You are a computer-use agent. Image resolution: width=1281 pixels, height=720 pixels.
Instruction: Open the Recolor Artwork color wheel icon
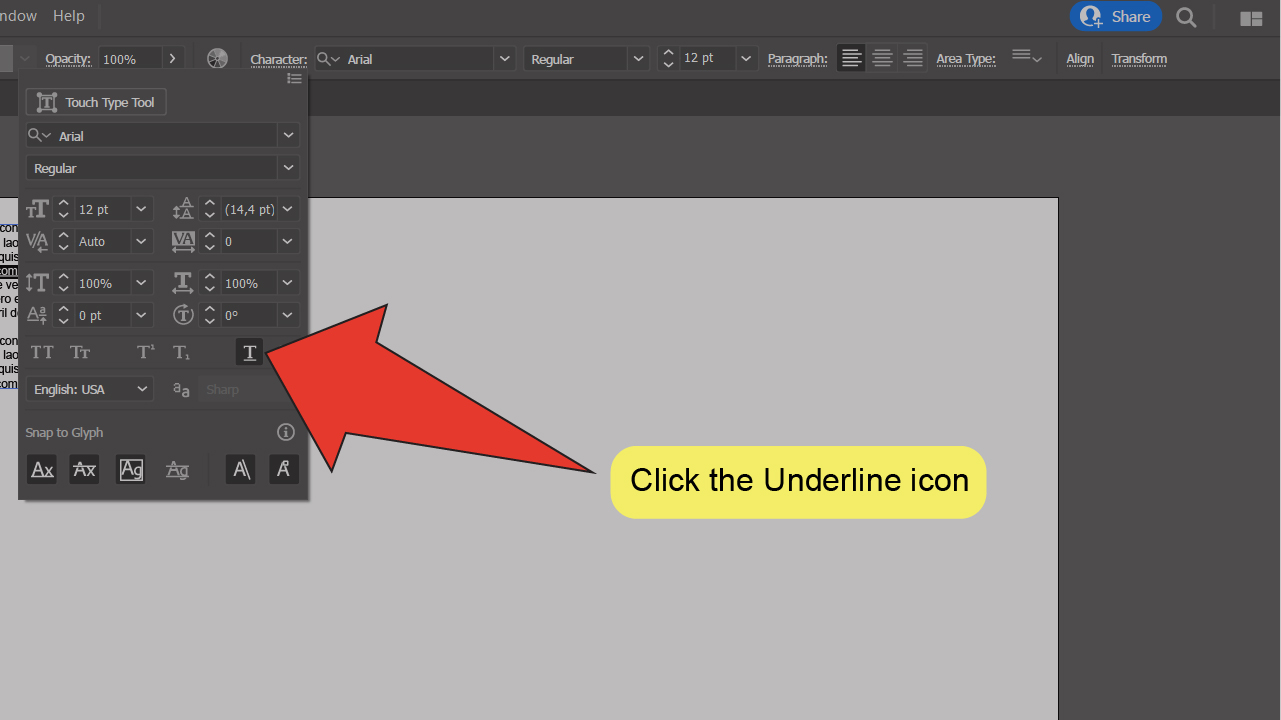pos(217,59)
